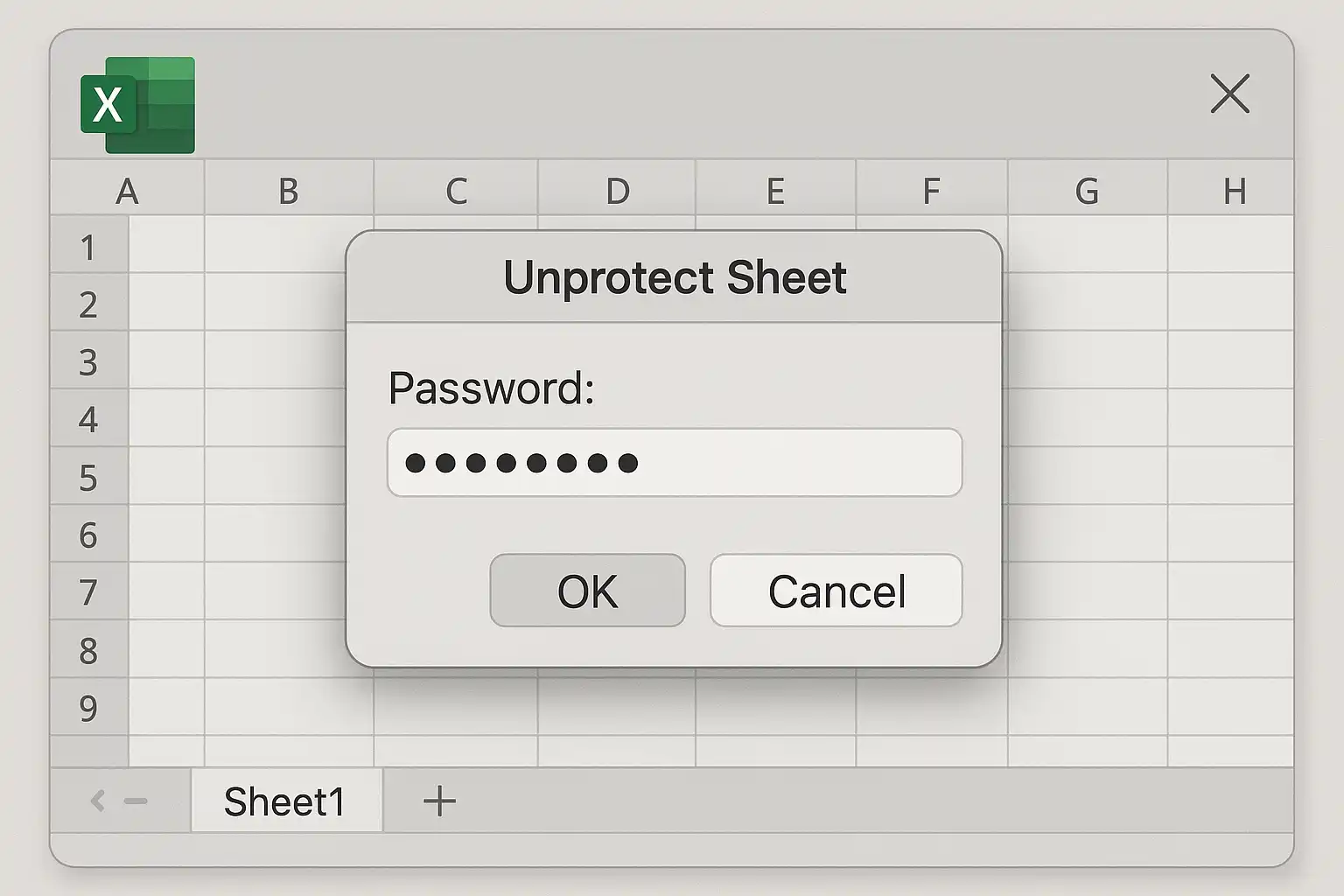The height and width of the screenshot is (896, 1344).
Task: Add a new sheet with plus icon
Action: coord(439,801)
